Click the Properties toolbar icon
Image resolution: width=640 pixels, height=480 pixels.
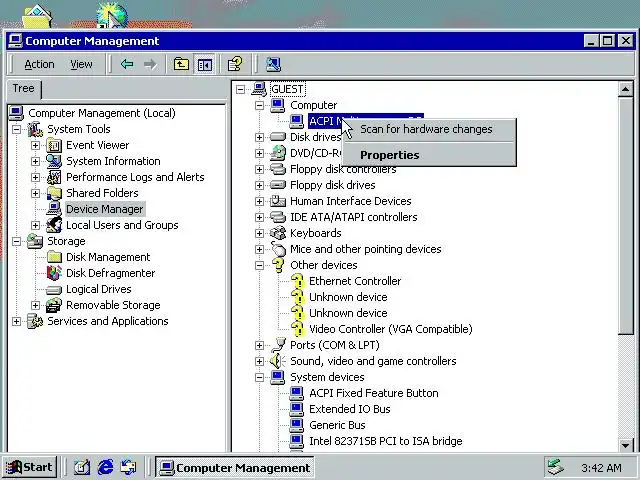pos(235,64)
